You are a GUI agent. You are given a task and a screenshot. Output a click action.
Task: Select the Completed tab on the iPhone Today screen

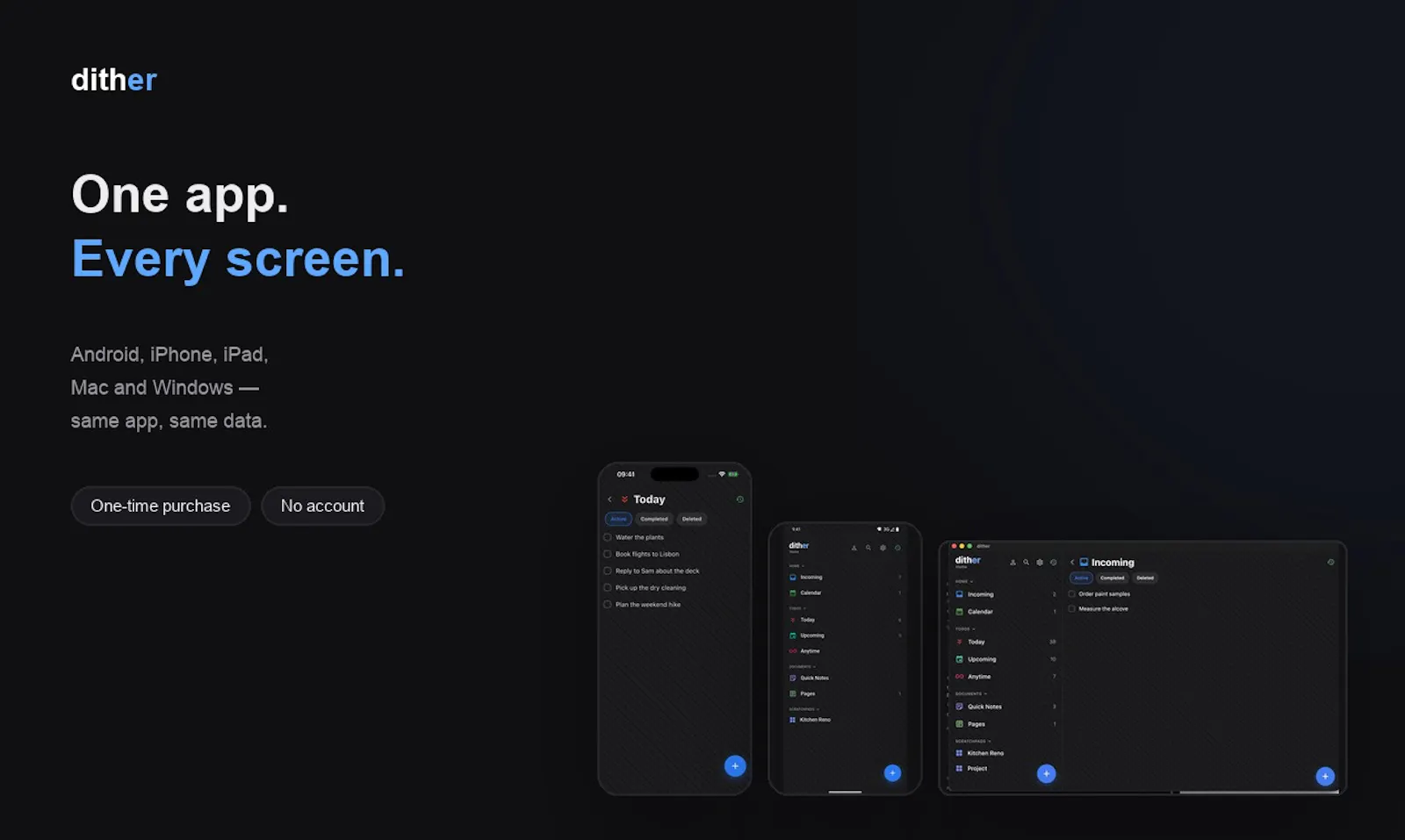click(654, 519)
